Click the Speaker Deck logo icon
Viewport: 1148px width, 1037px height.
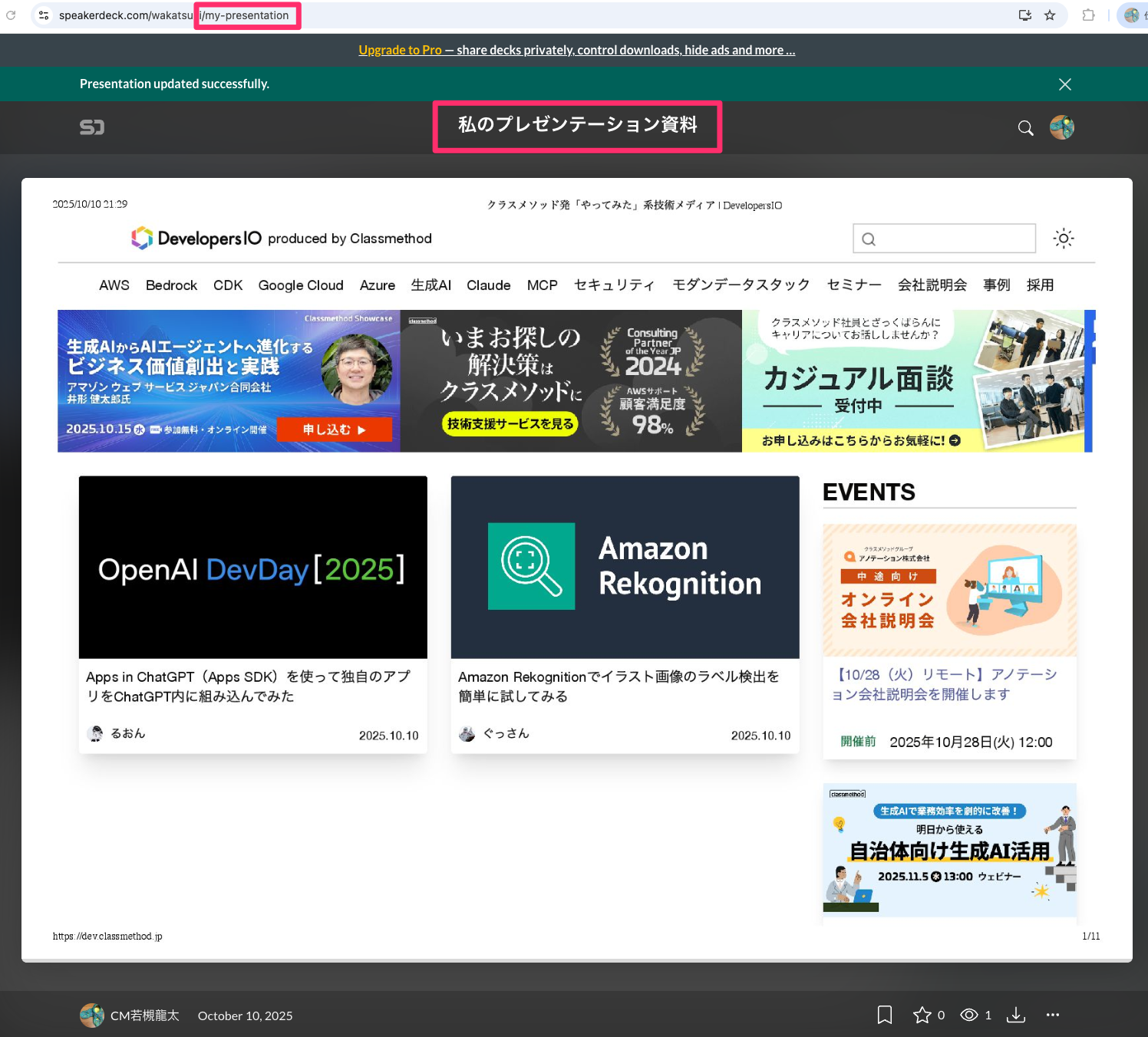pos(92,127)
